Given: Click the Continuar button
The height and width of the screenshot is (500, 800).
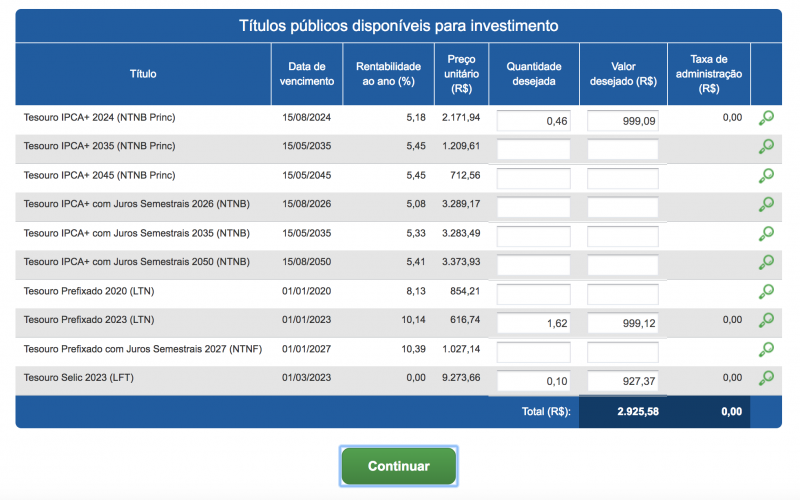Looking at the screenshot, I should click(398, 466).
